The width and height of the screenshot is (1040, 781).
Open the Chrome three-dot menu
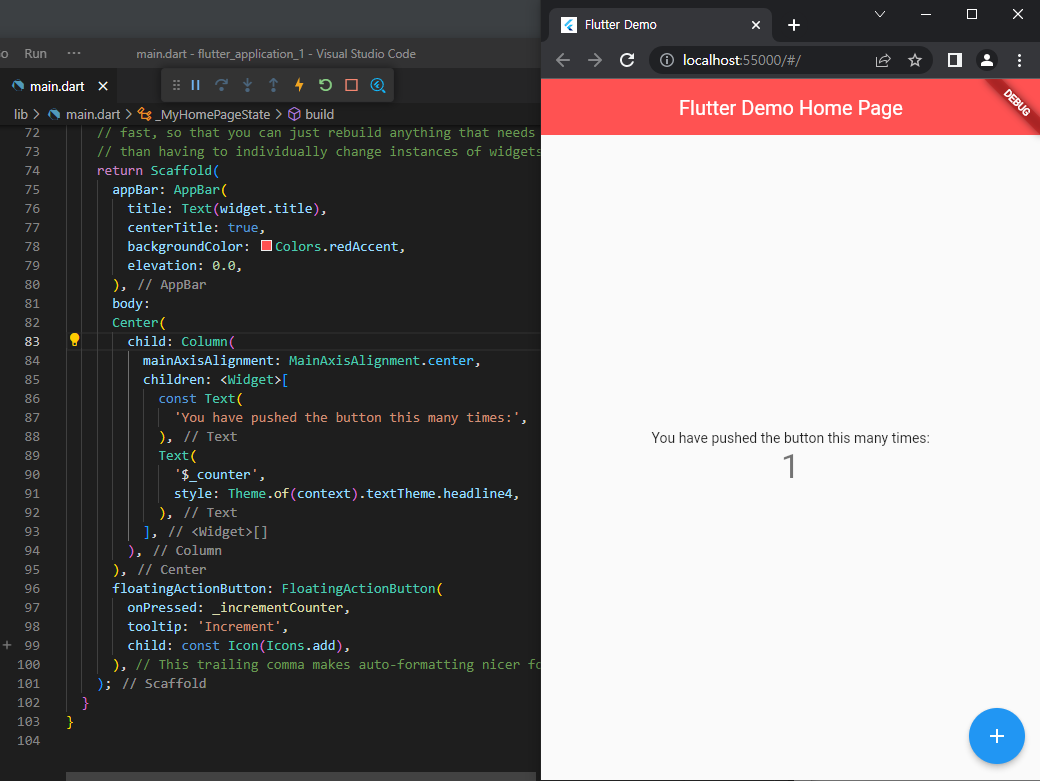[x=1019, y=60]
